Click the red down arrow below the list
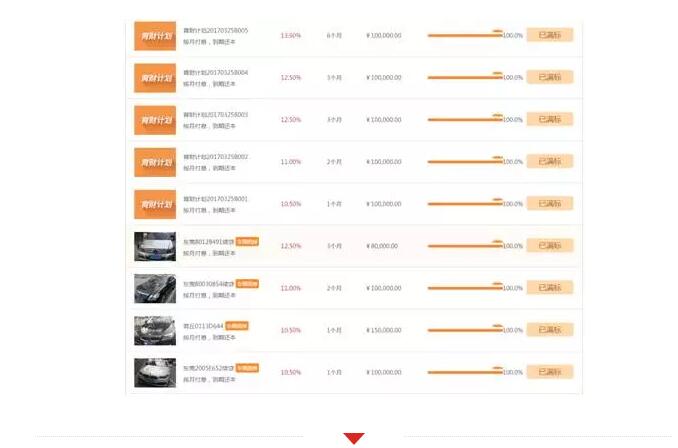Image resolution: width=678 pixels, height=448 pixels. coord(353,438)
